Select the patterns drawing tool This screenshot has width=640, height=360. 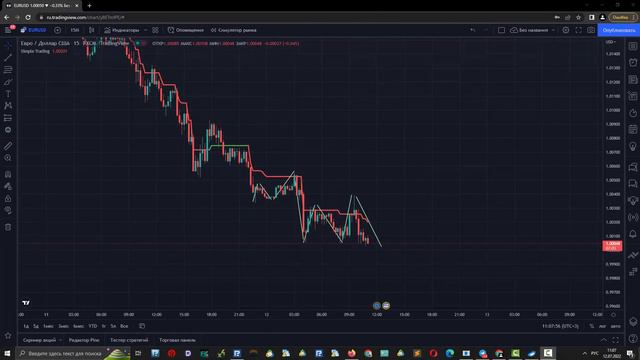point(8,106)
